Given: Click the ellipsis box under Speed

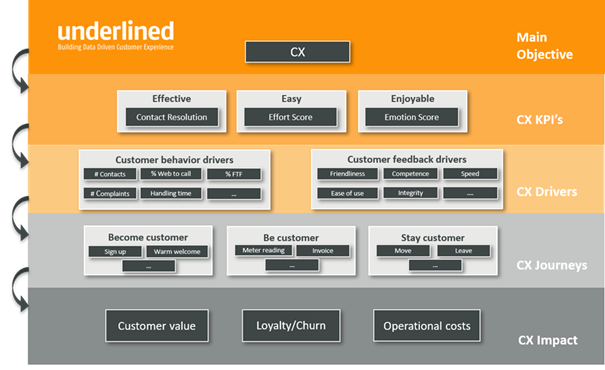Looking at the screenshot, I should click(470, 193).
